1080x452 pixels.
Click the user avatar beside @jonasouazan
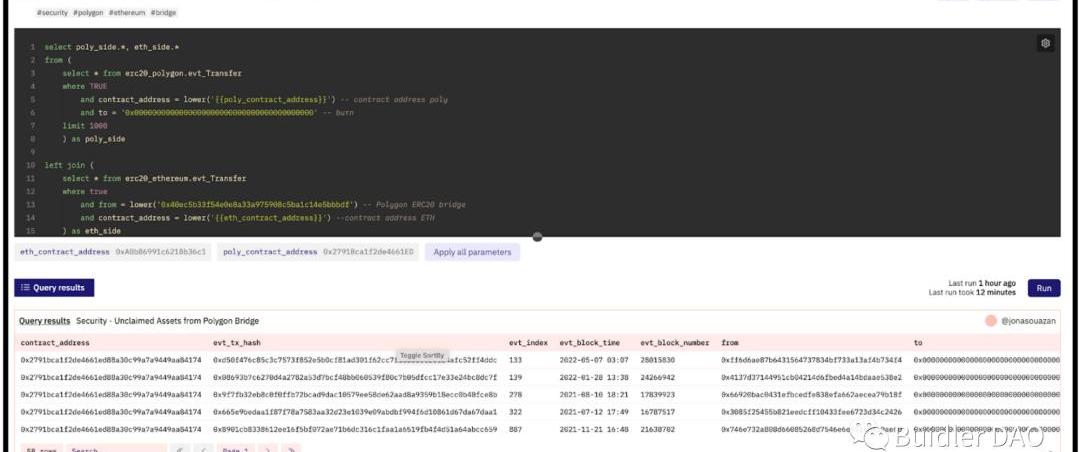tap(991, 321)
